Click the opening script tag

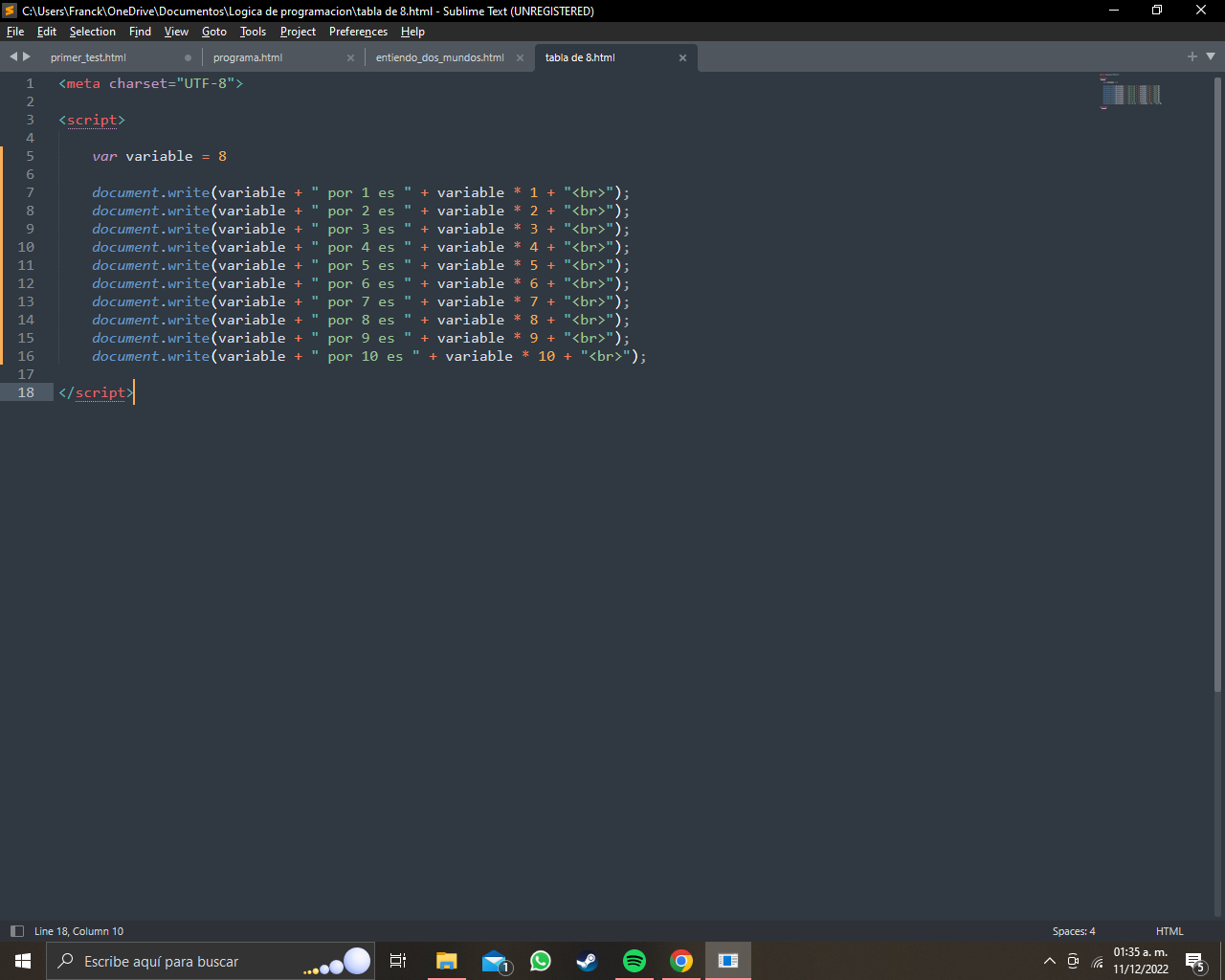[x=92, y=120]
